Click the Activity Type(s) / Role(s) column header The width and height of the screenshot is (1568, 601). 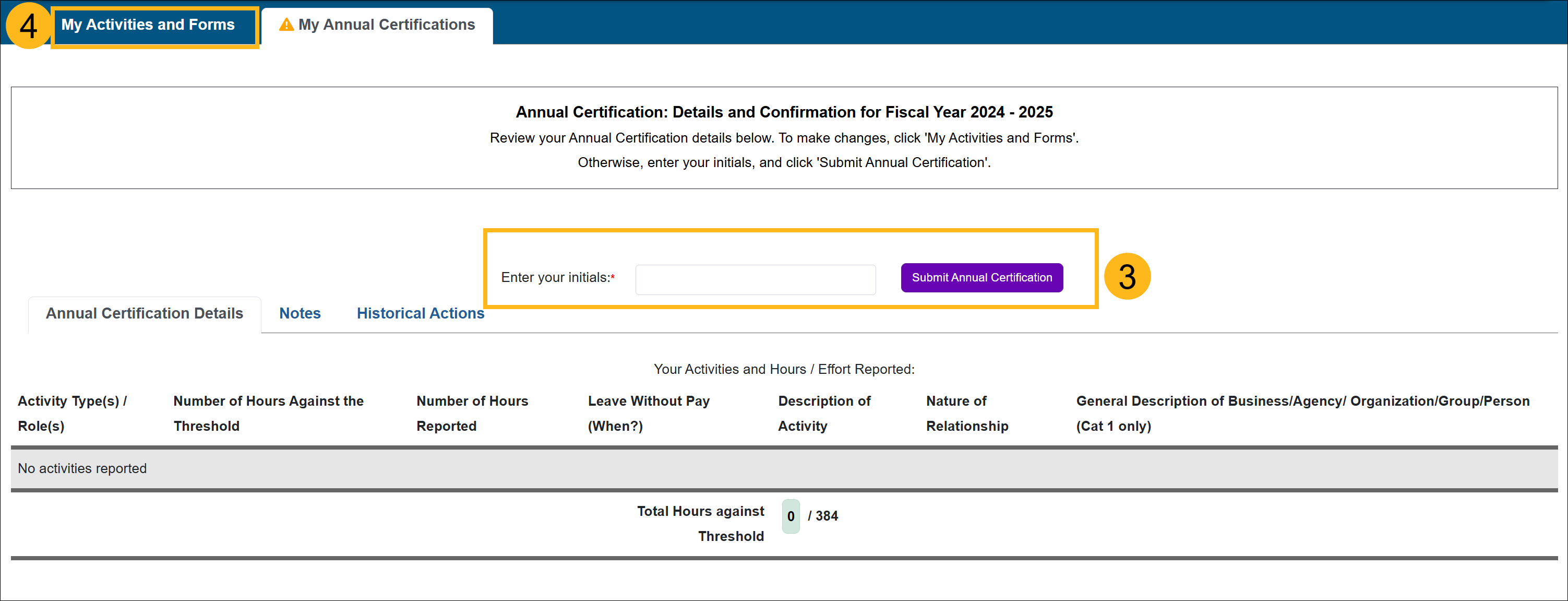(x=73, y=414)
